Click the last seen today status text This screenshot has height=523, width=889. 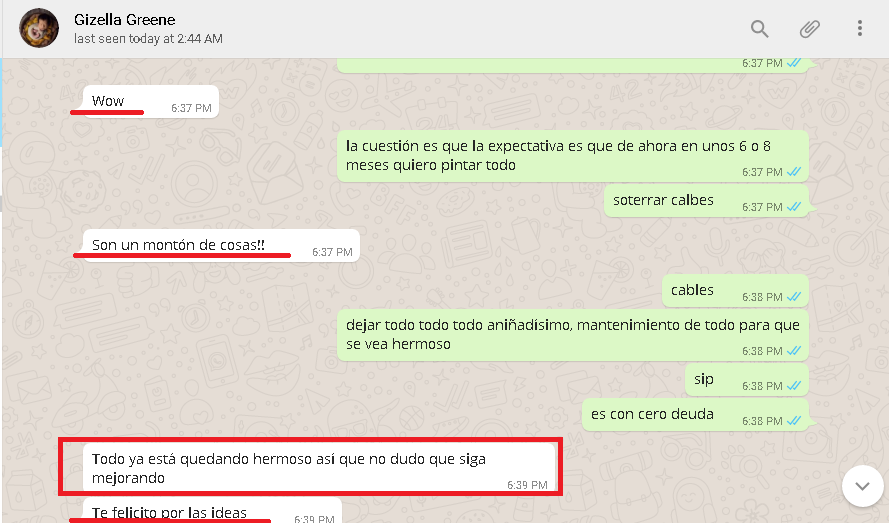[x=148, y=39]
